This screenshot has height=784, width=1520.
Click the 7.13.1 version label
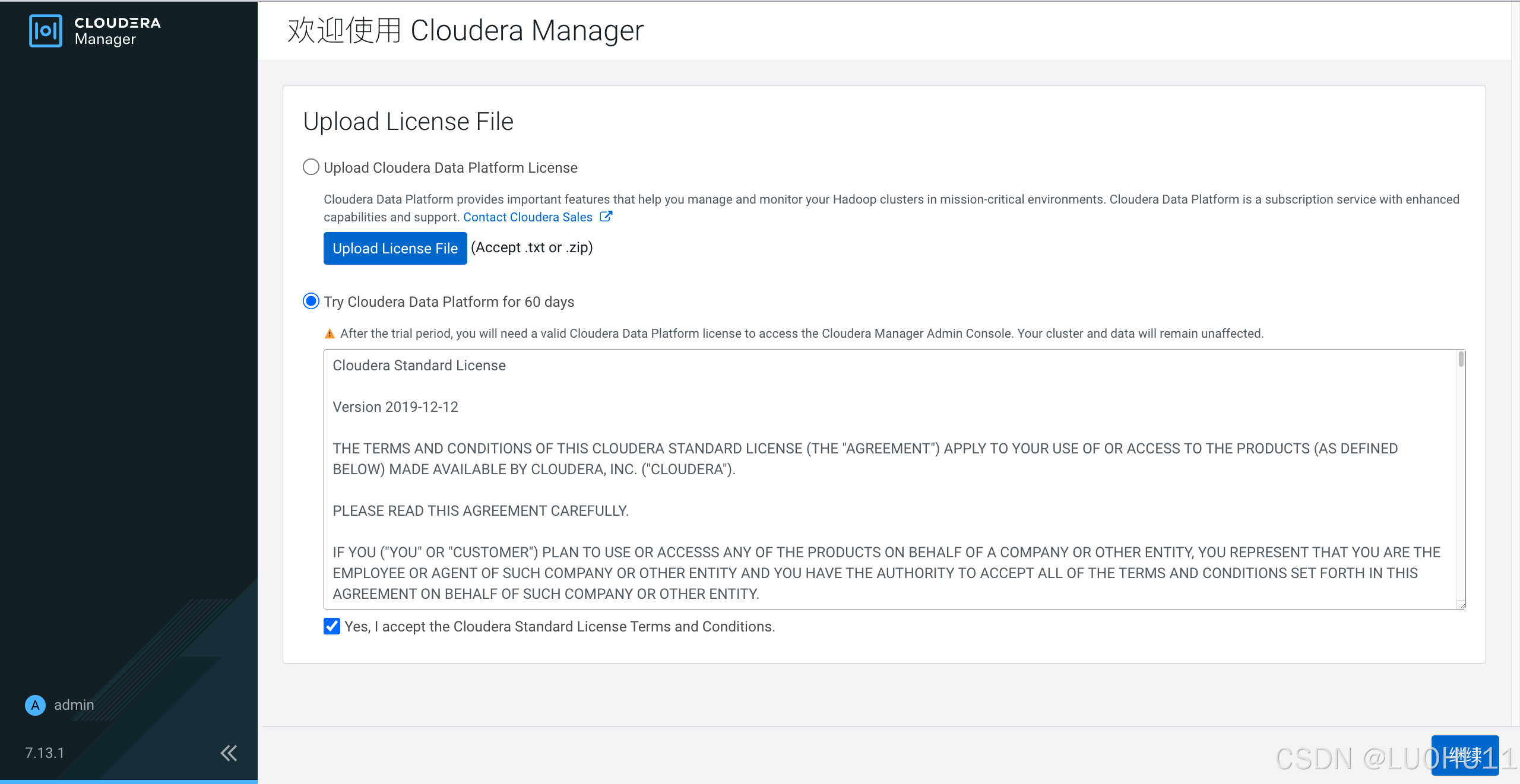[45, 753]
